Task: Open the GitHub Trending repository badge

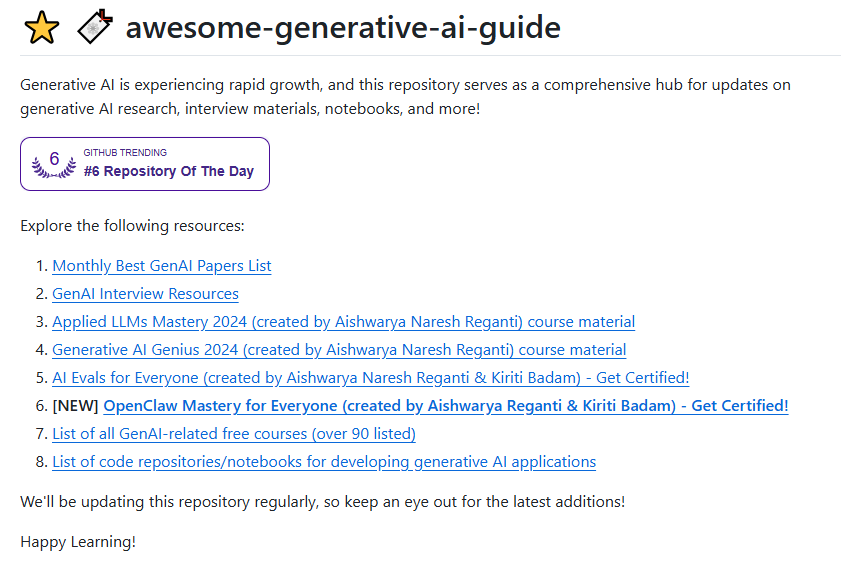Action: point(145,164)
